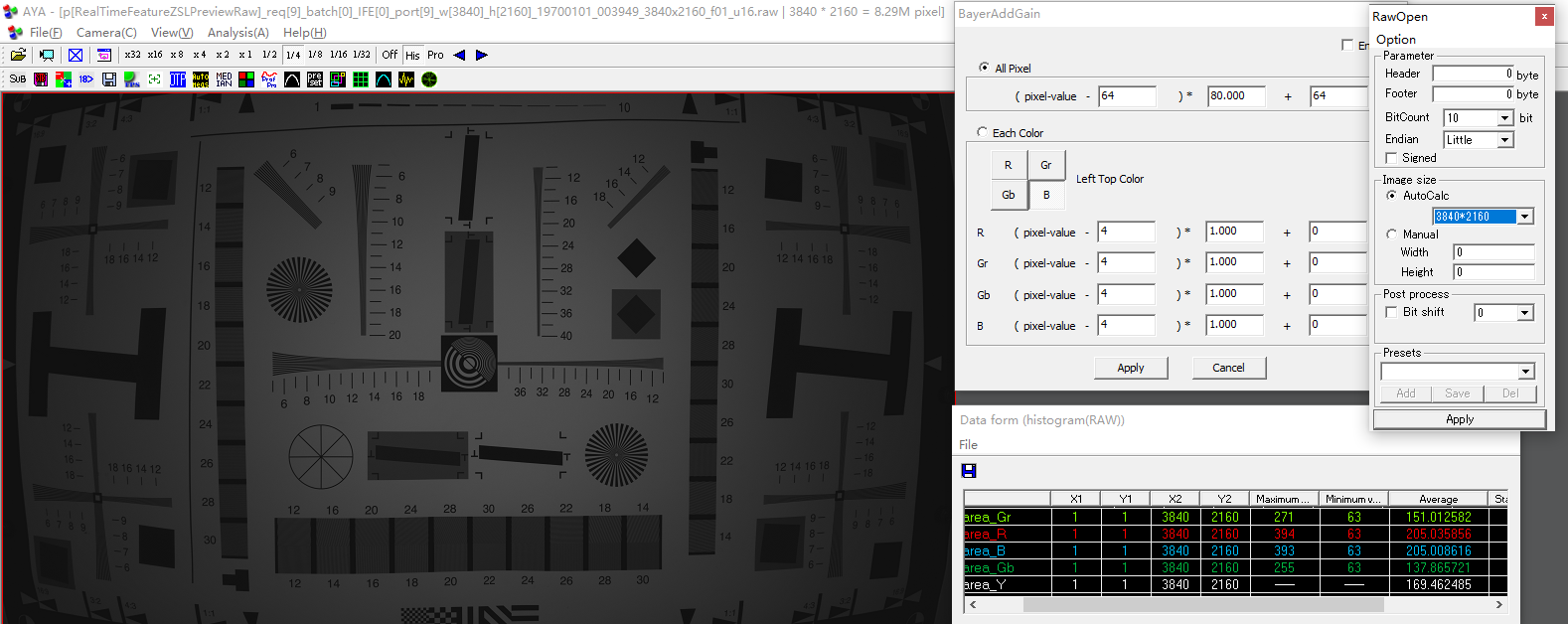This screenshot has width=1568, height=624.
Task: Click the All Pixel multiplier field 80.000
Action: pos(1236,96)
